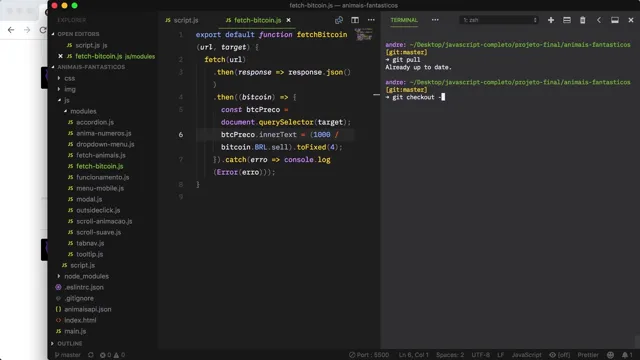Click Port : 5500 live server
The height and width of the screenshot is (360, 640).
[369, 355]
